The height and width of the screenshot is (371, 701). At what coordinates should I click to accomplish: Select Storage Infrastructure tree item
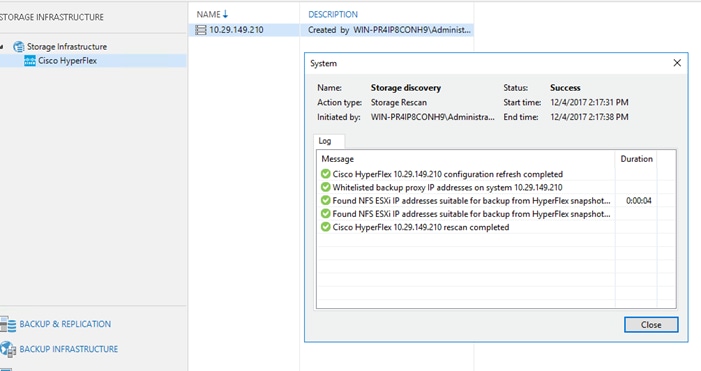click(x=67, y=46)
